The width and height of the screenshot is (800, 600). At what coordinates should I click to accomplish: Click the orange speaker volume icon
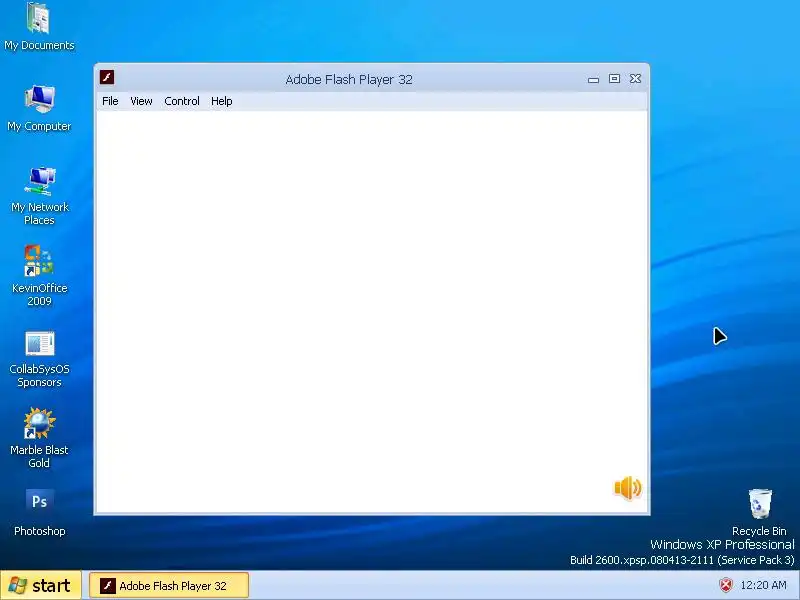(628, 488)
